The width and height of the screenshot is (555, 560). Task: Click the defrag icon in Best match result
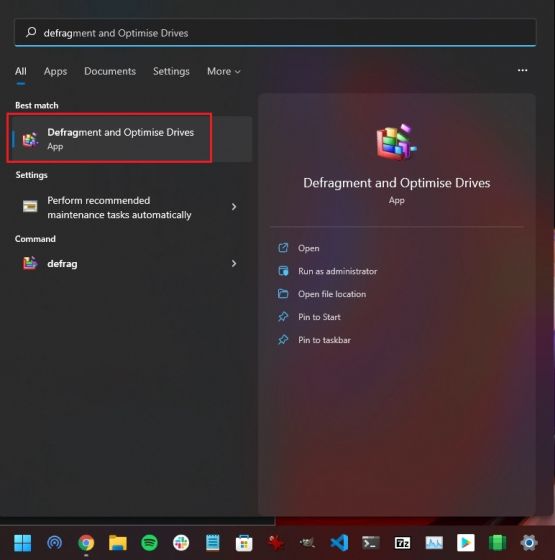[x=30, y=139]
